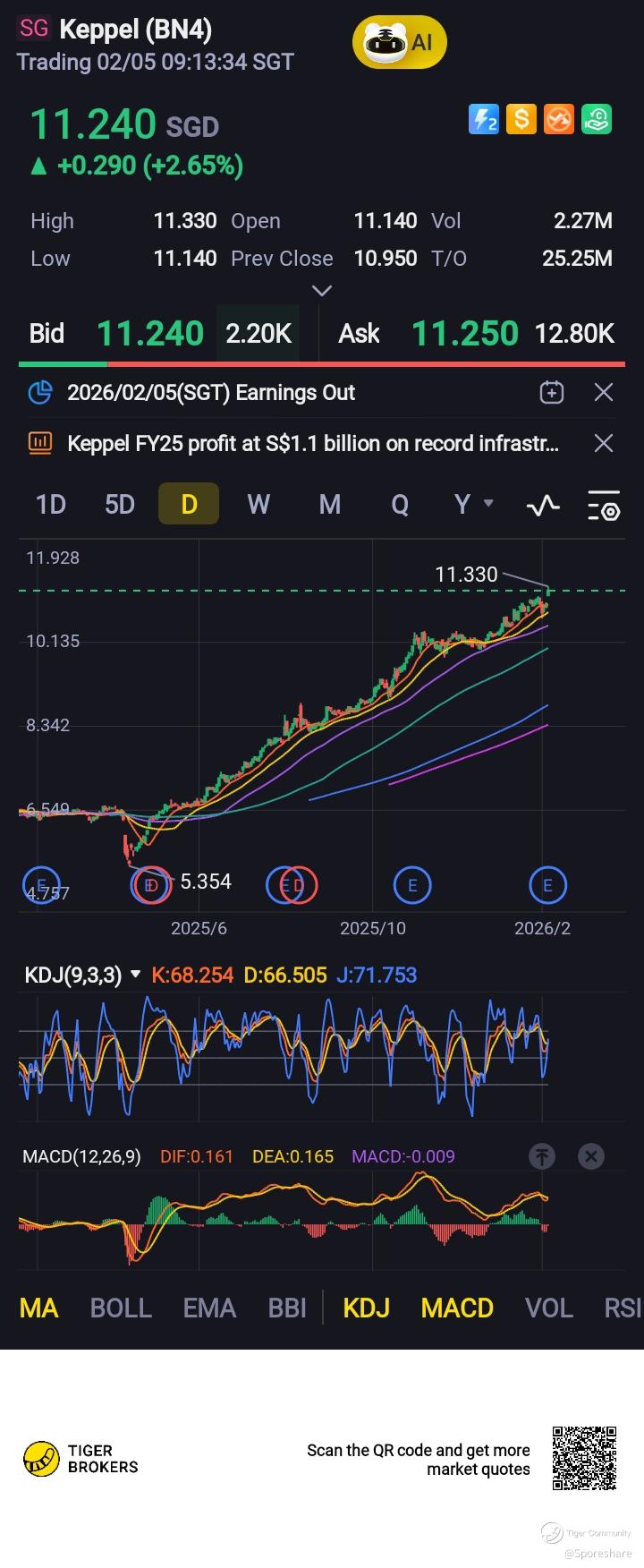644x1568 pixels.
Task: Toggle the BBI overlay indicator
Action: coord(287,1308)
